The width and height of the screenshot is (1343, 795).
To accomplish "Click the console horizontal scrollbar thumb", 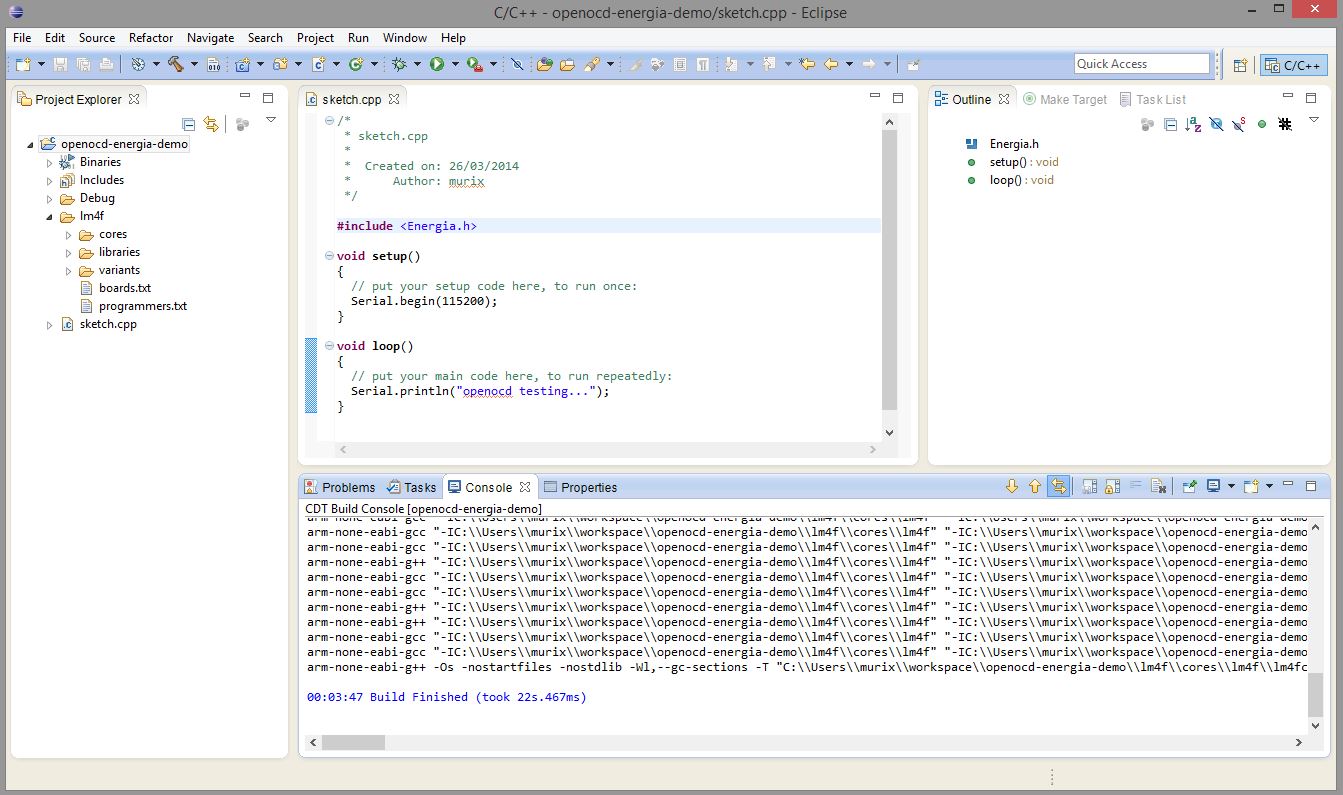I will tap(353, 742).
